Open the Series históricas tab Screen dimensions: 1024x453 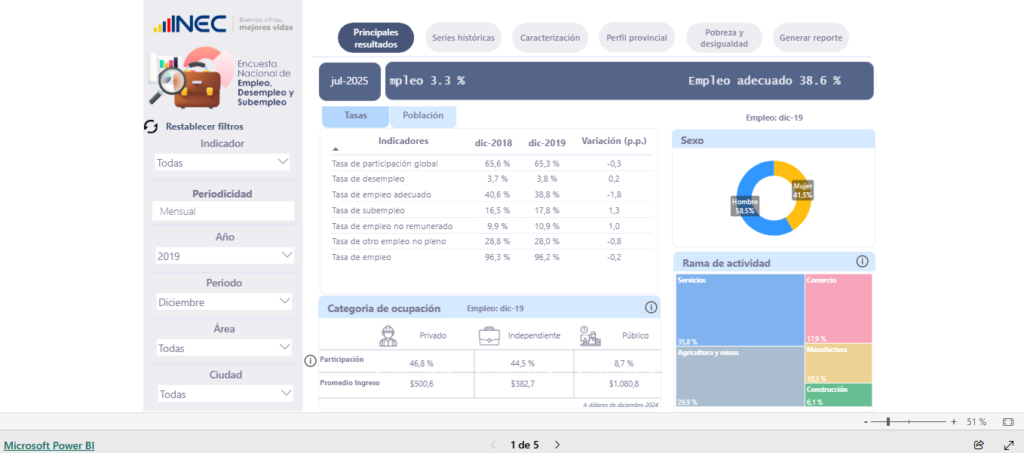463,38
